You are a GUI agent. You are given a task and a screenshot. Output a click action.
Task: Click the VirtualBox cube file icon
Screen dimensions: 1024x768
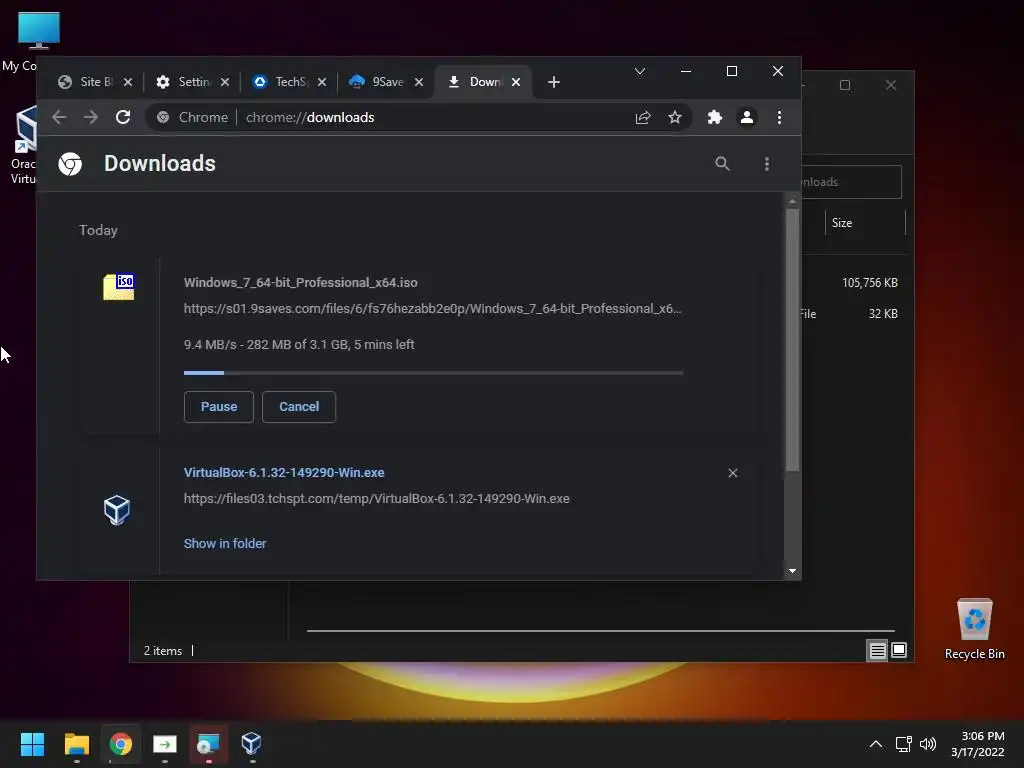pyautogui.click(x=118, y=510)
